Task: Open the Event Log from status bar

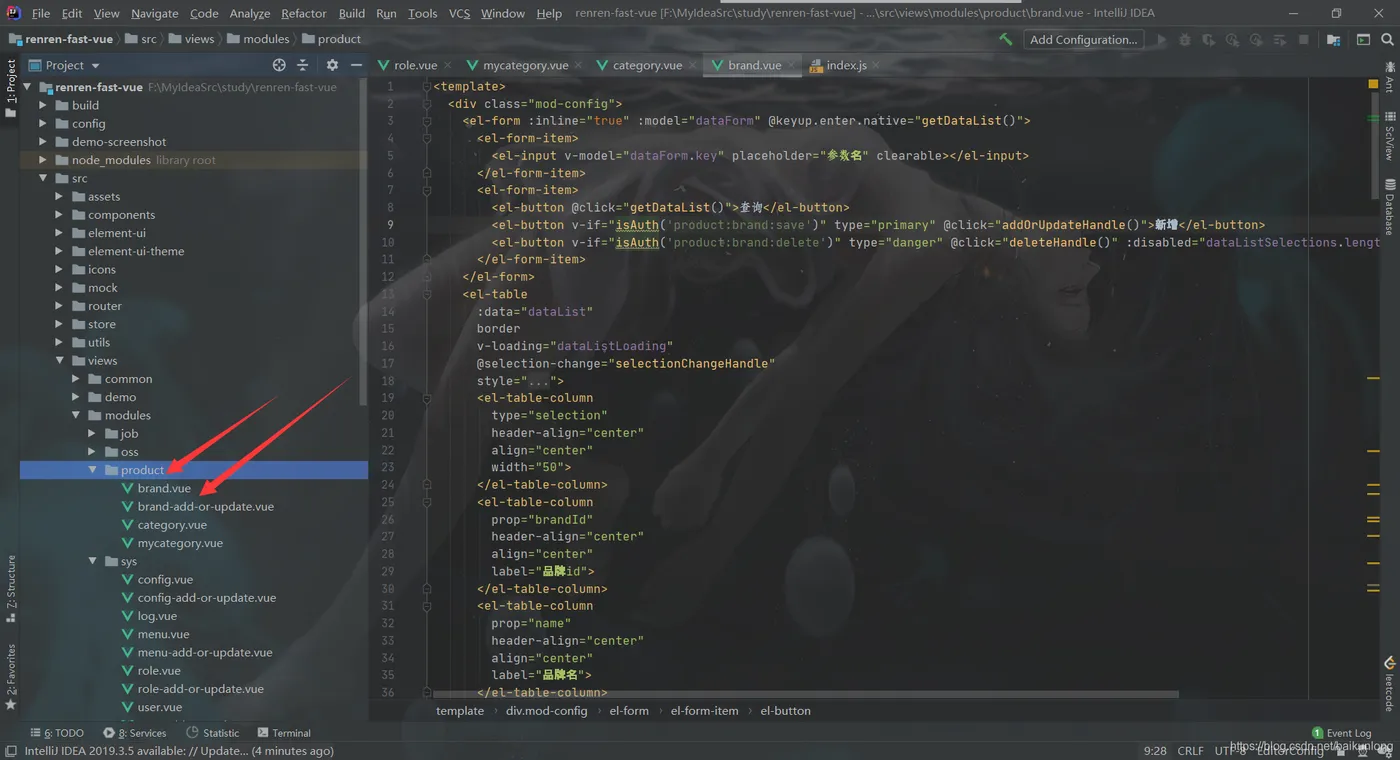Action: click(1342, 733)
